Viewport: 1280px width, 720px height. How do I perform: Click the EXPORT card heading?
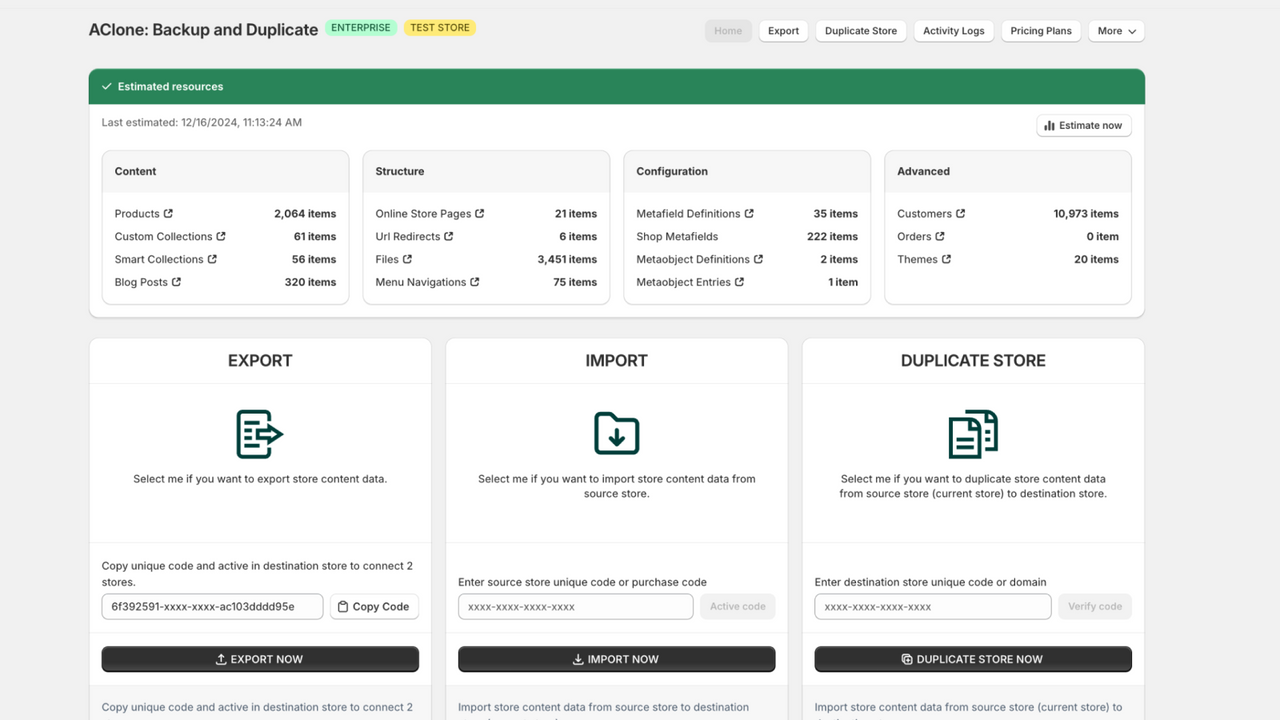(x=260, y=360)
